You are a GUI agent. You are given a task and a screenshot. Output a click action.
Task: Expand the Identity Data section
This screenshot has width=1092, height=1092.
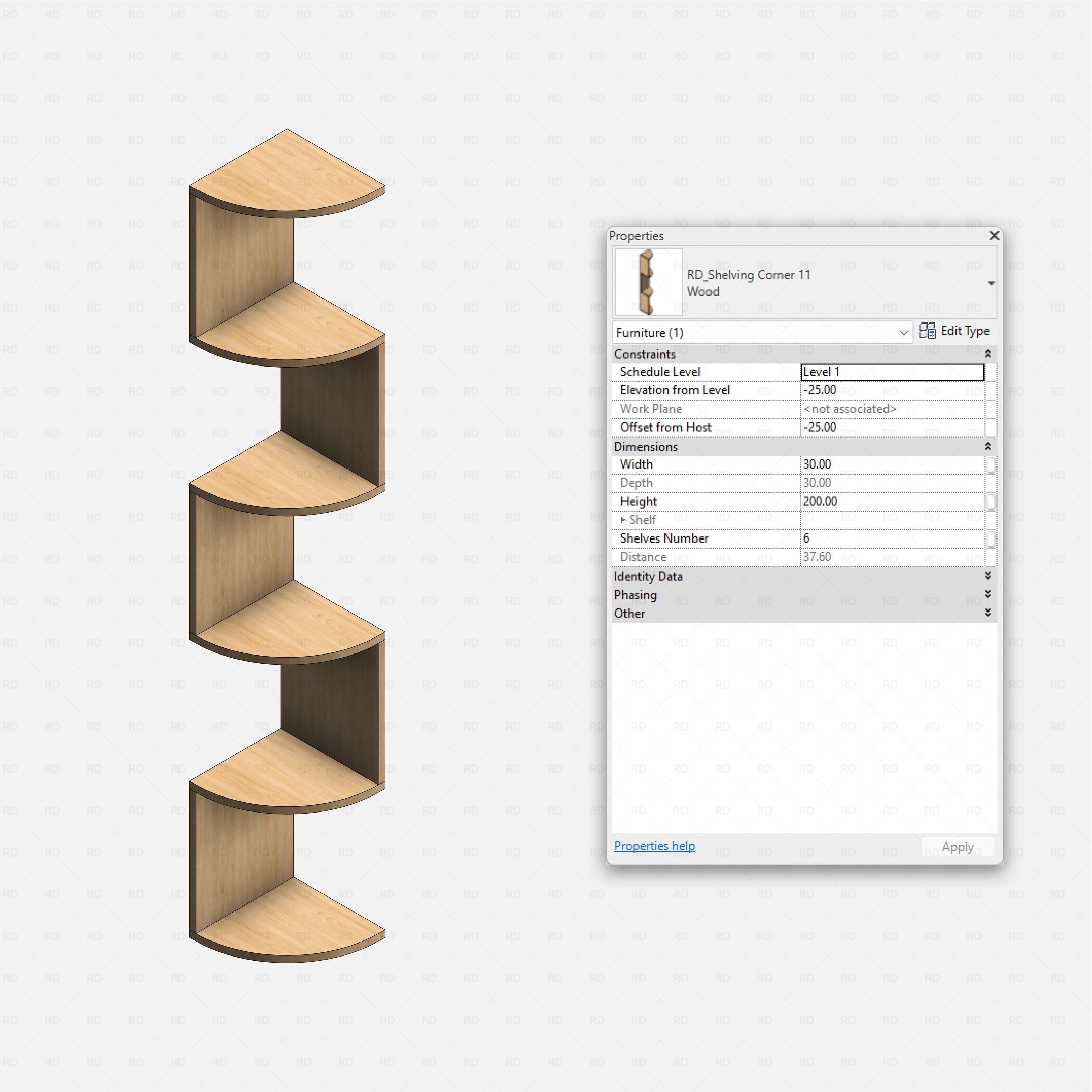(988, 576)
